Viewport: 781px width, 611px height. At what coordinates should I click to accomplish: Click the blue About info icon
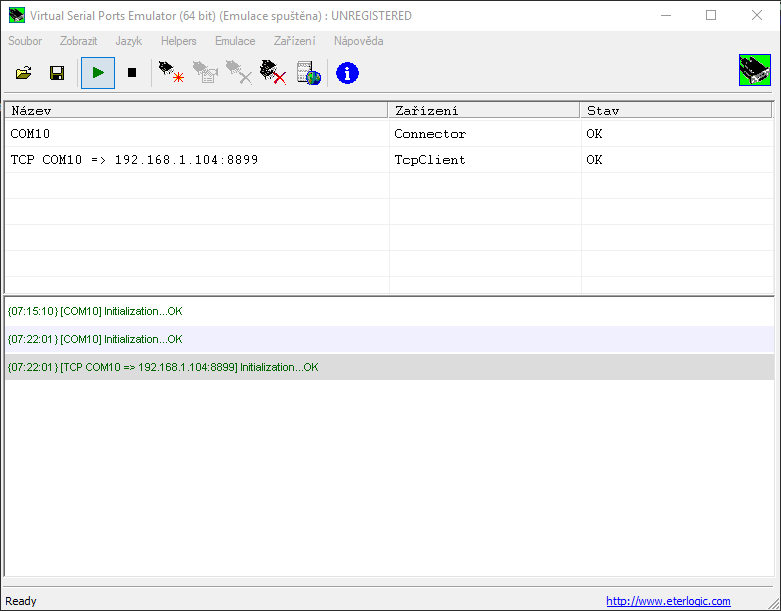[347, 73]
